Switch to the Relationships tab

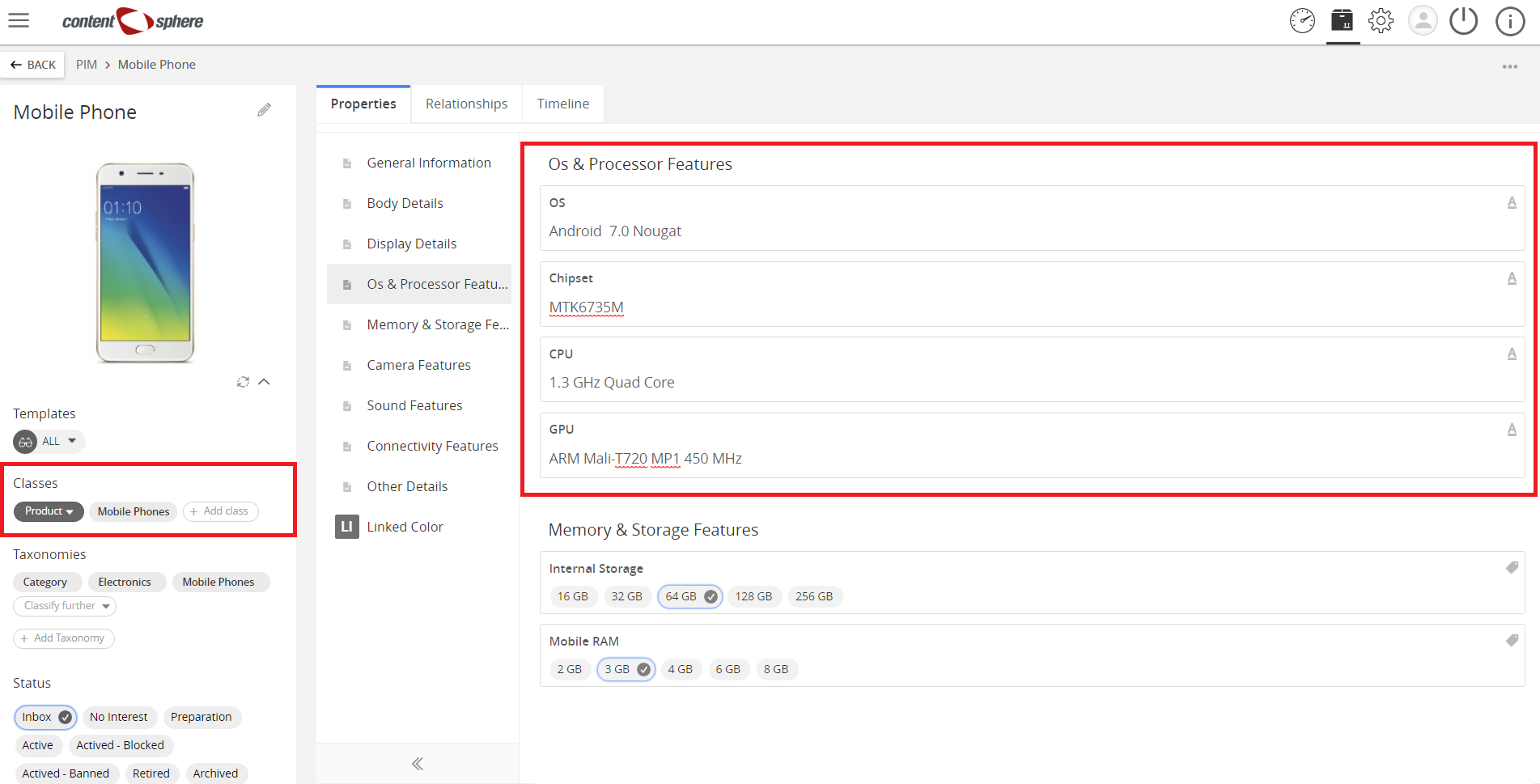[467, 104]
